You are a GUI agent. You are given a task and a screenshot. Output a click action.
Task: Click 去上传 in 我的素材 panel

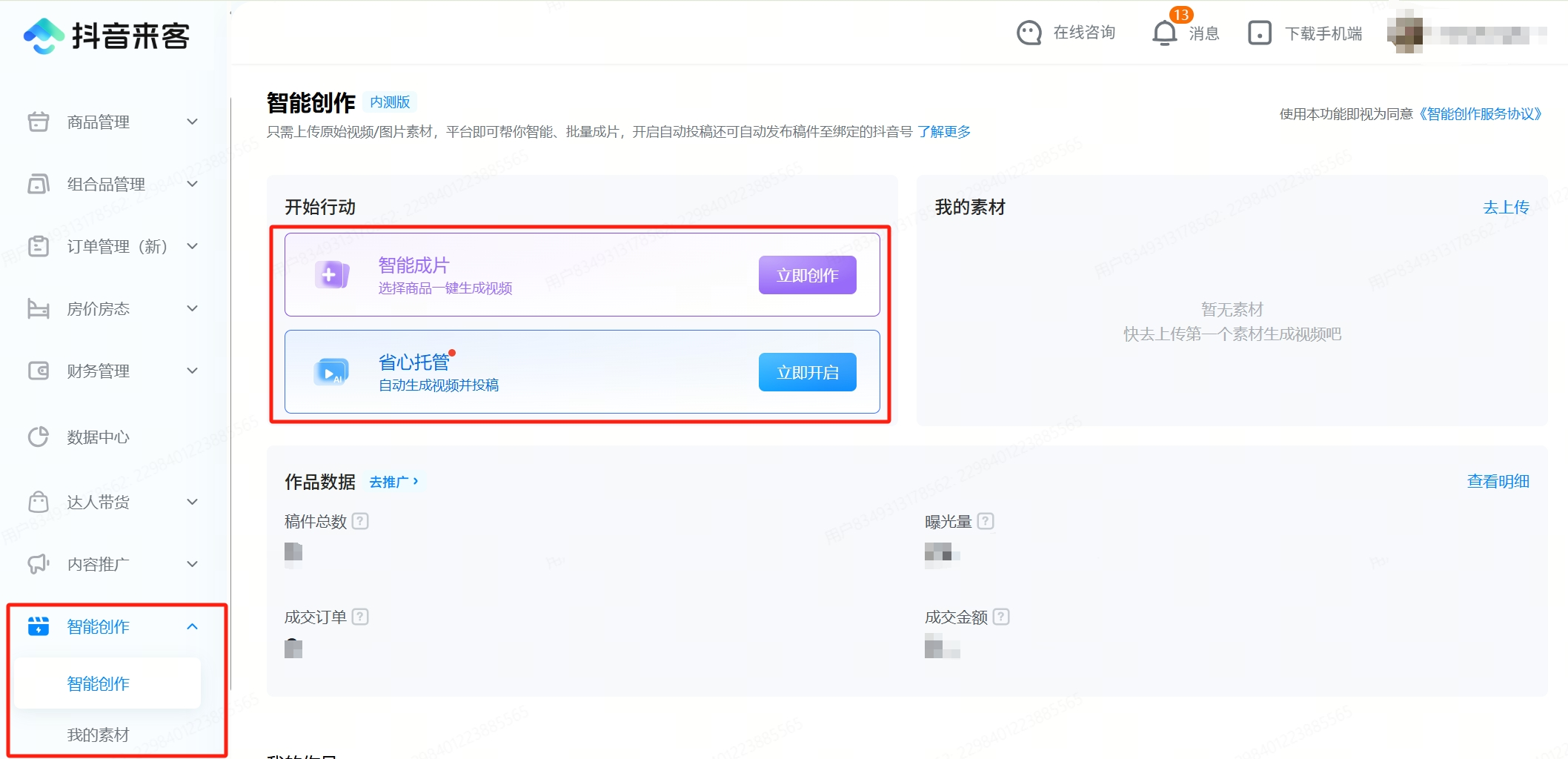(1505, 208)
